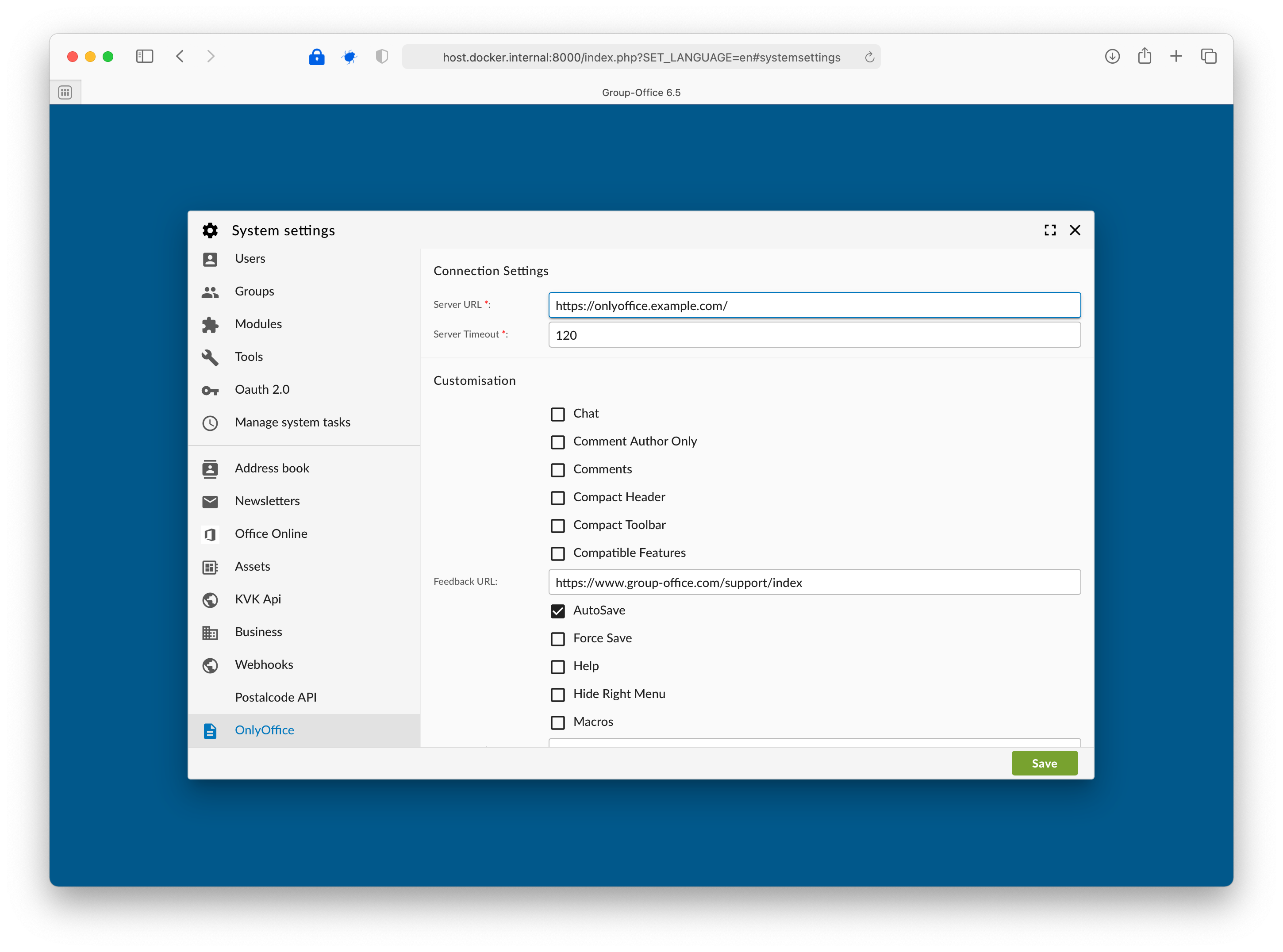Enable the Compact Toolbar checkbox
The image size is (1283, 952).
click(557, 526)
